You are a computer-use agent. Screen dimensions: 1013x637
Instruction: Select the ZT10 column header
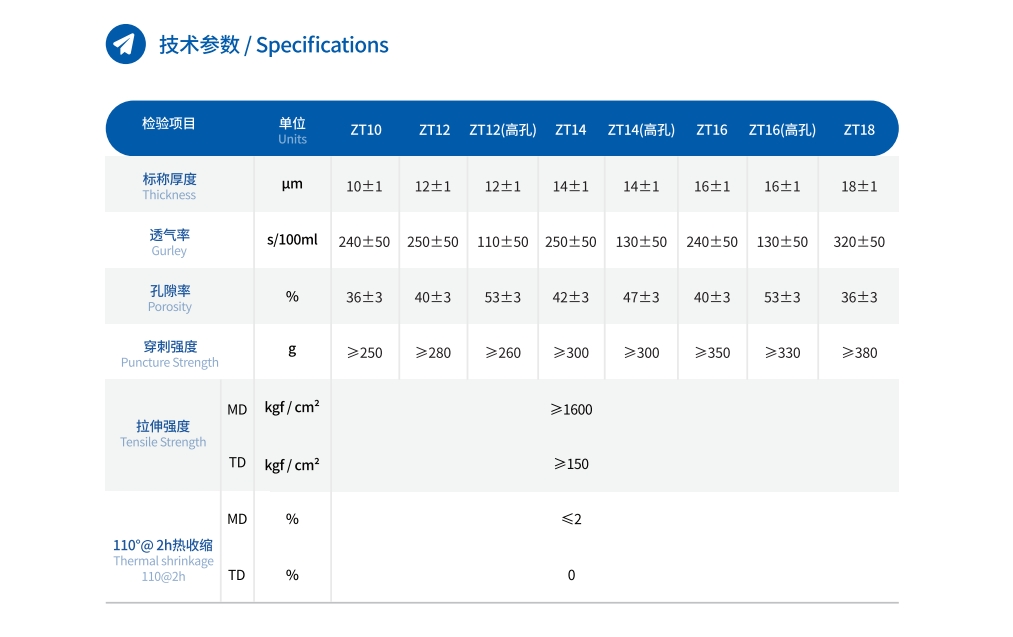tap(365, 130)
